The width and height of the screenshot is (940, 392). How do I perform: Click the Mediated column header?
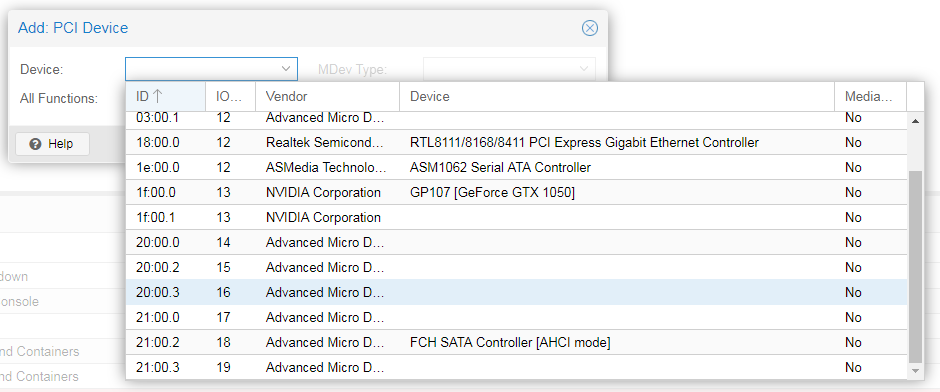(x=870, y=97)
